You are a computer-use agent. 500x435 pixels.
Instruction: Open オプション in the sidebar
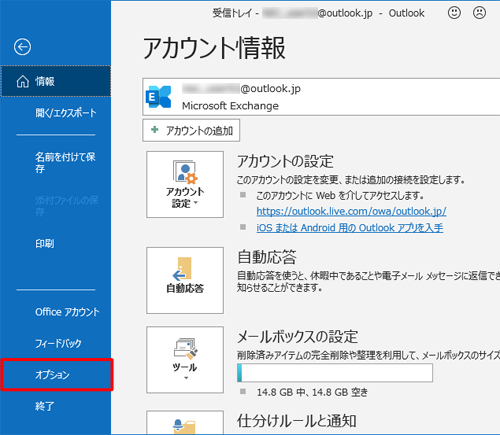(57, 375)
